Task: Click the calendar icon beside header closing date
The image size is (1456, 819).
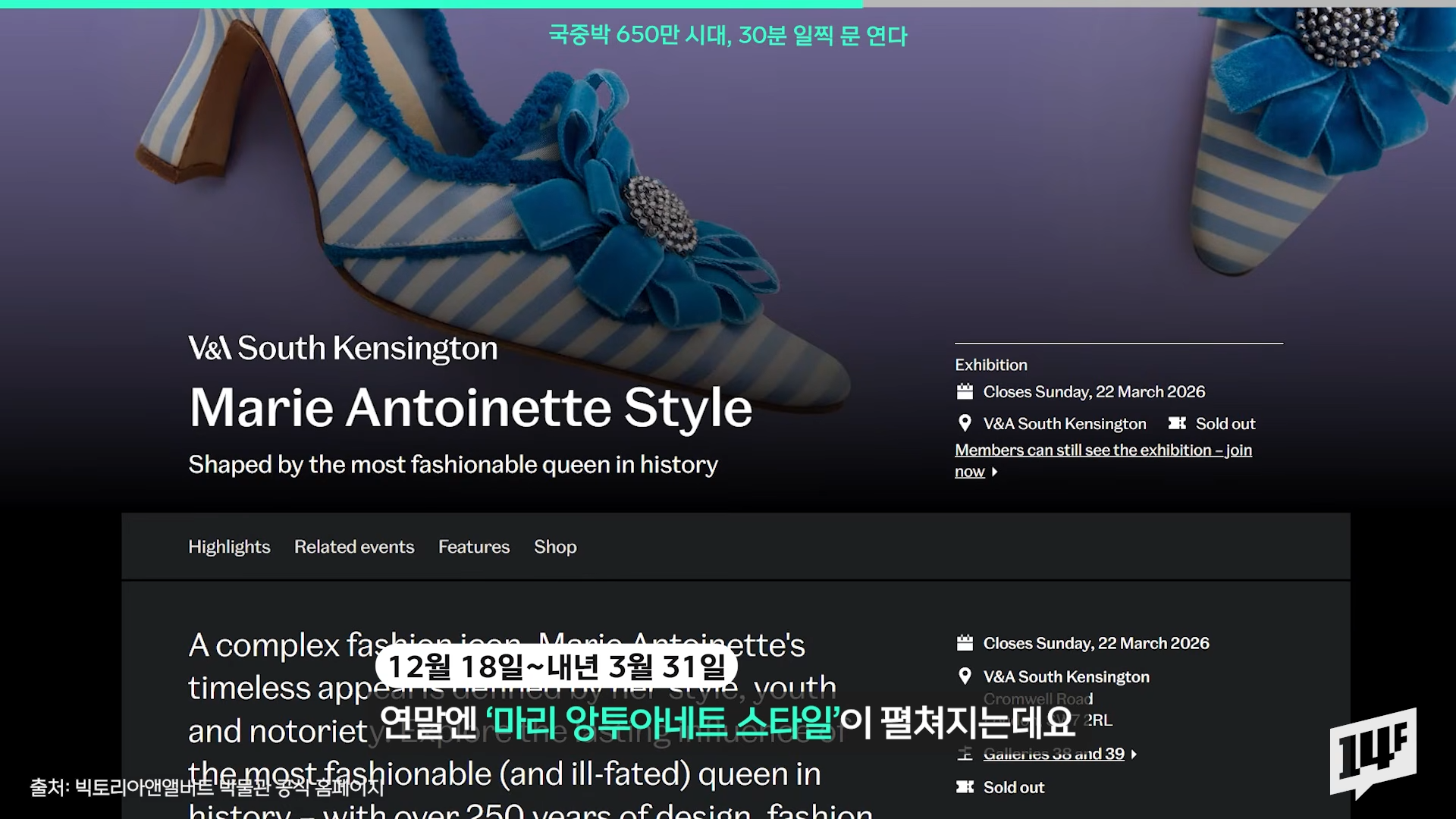Action: (x=965, y=392)
